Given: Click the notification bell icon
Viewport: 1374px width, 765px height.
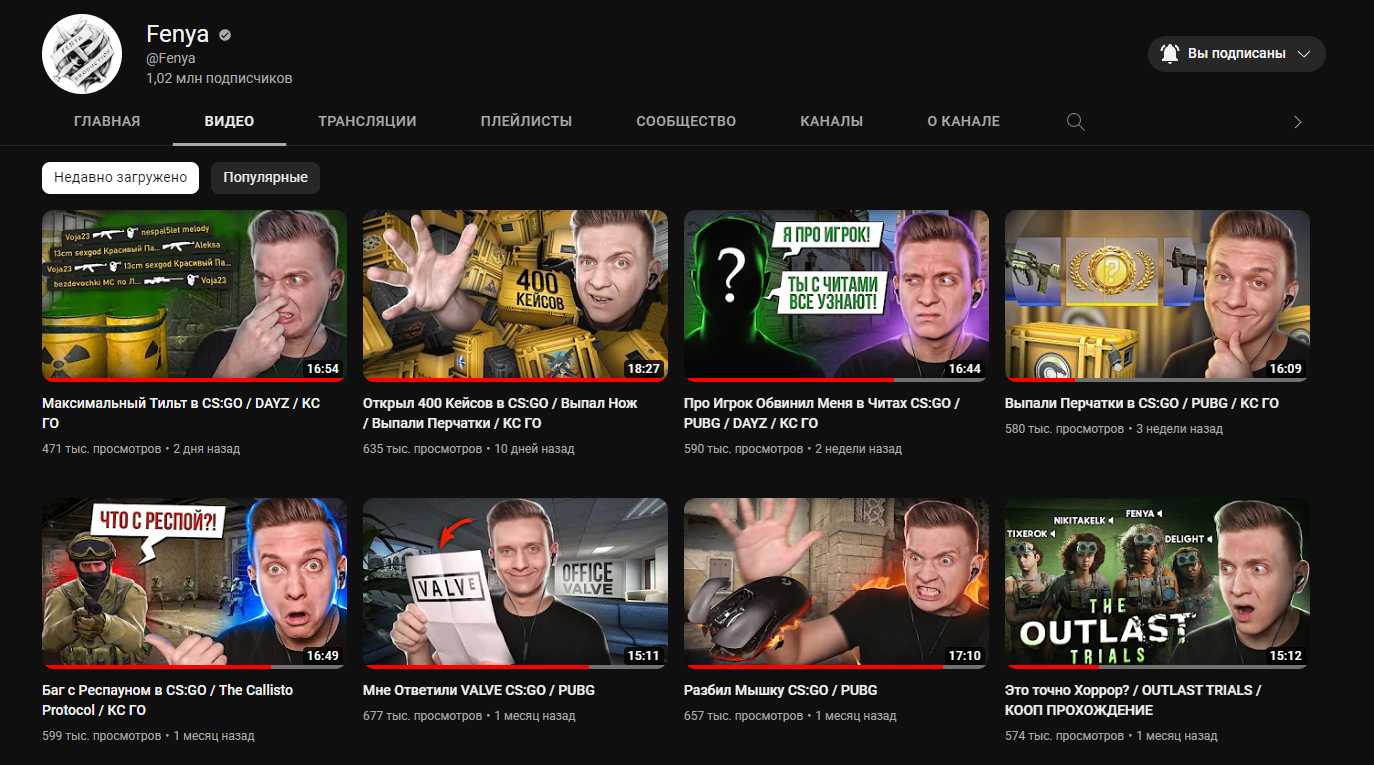Looking at the screenshot, I should click(x=1170, y=54).
